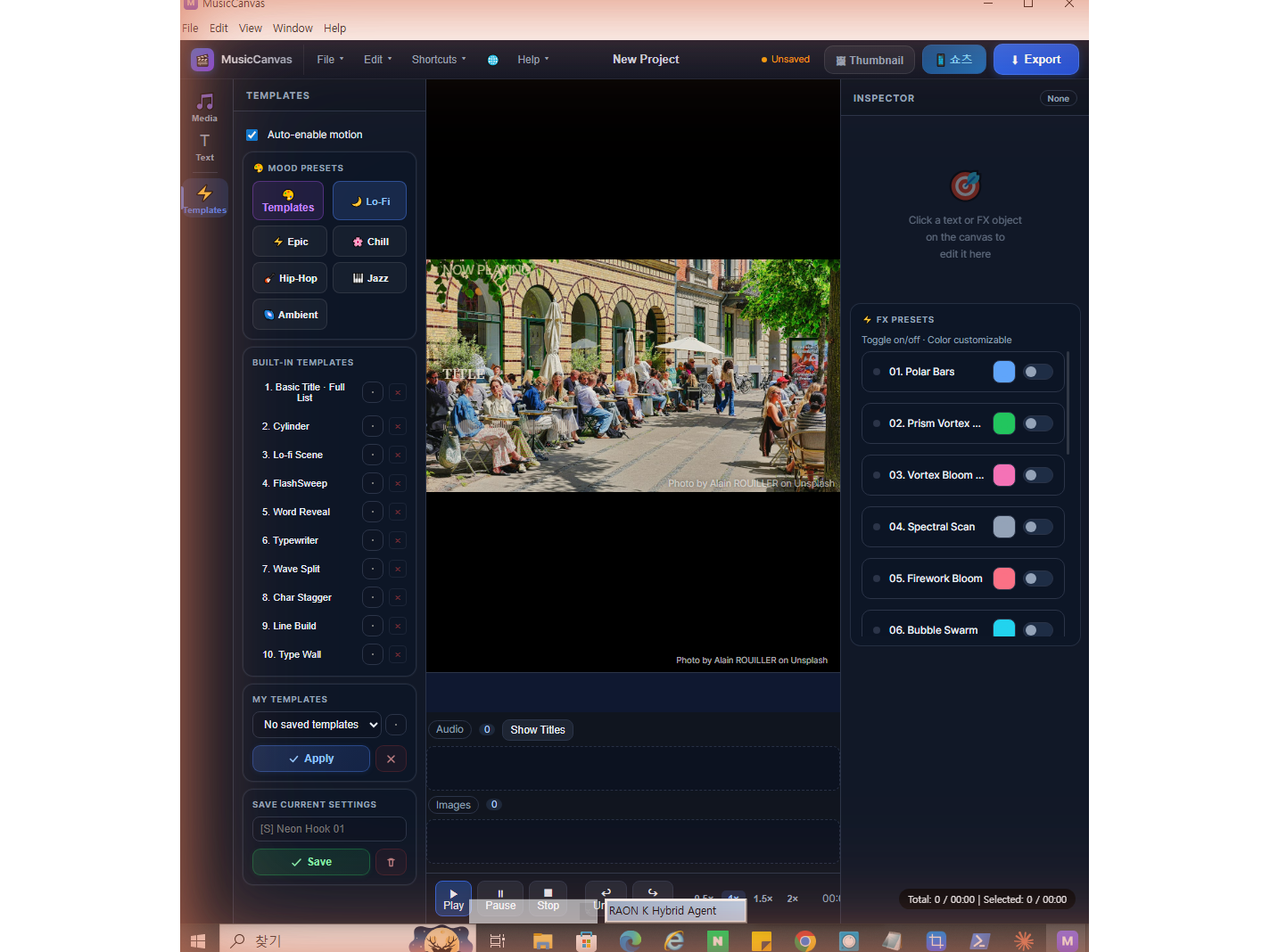The width and height of the screenshot is (1270, 952).
Task: Toggle 05. Firework Bloom effect on
Action: (1037, 579)
